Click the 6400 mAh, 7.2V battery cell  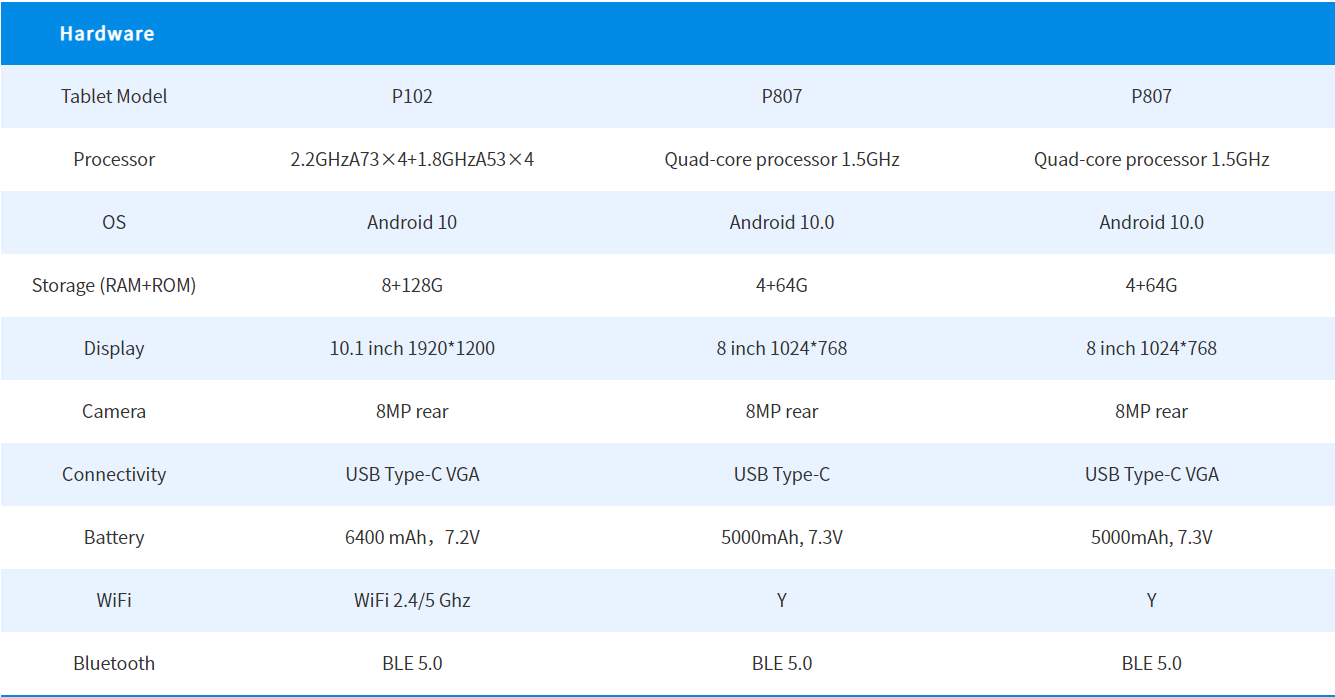pyautogui.click(x=412, y=537)
